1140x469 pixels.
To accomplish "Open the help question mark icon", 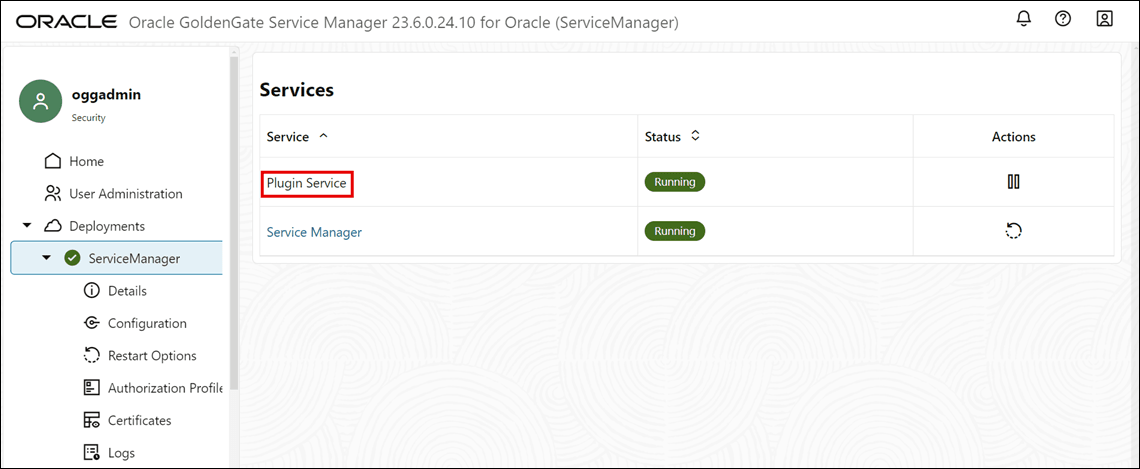I will (x=1063, y=20).
